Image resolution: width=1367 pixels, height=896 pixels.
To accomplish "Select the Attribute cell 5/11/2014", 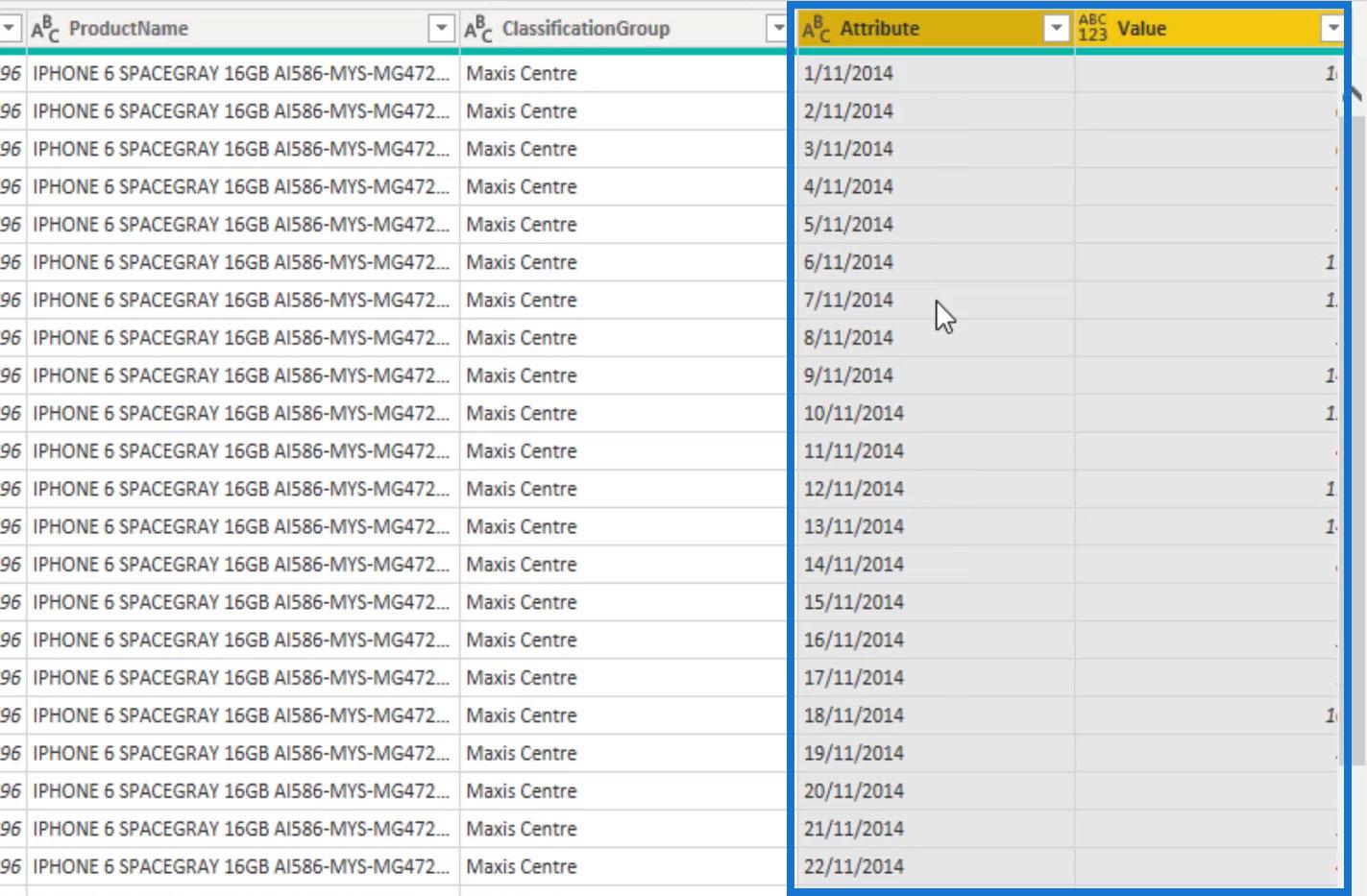I will pos(935,225).
